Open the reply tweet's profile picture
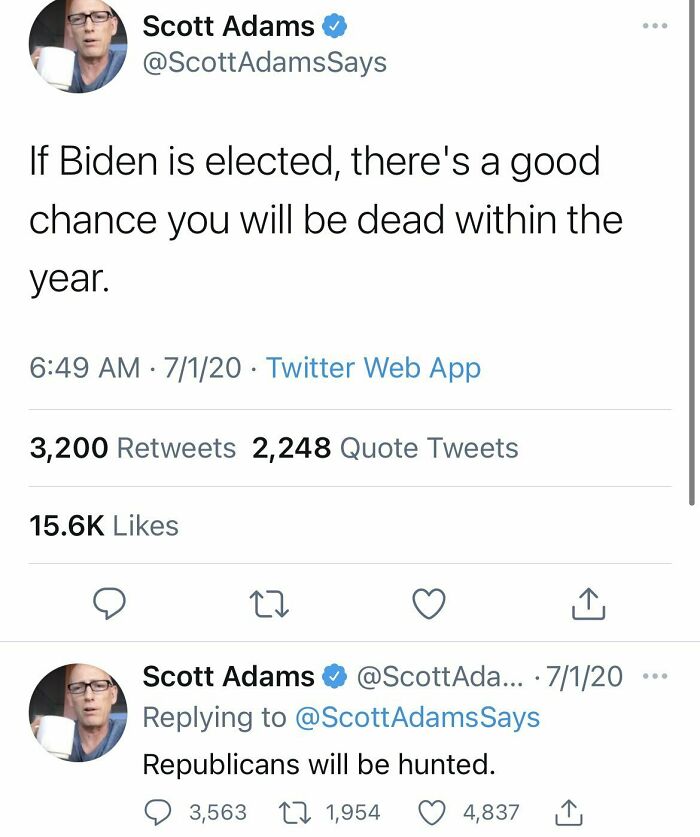Viewport: 700px width, 837px height. click(x=77, y=711)
